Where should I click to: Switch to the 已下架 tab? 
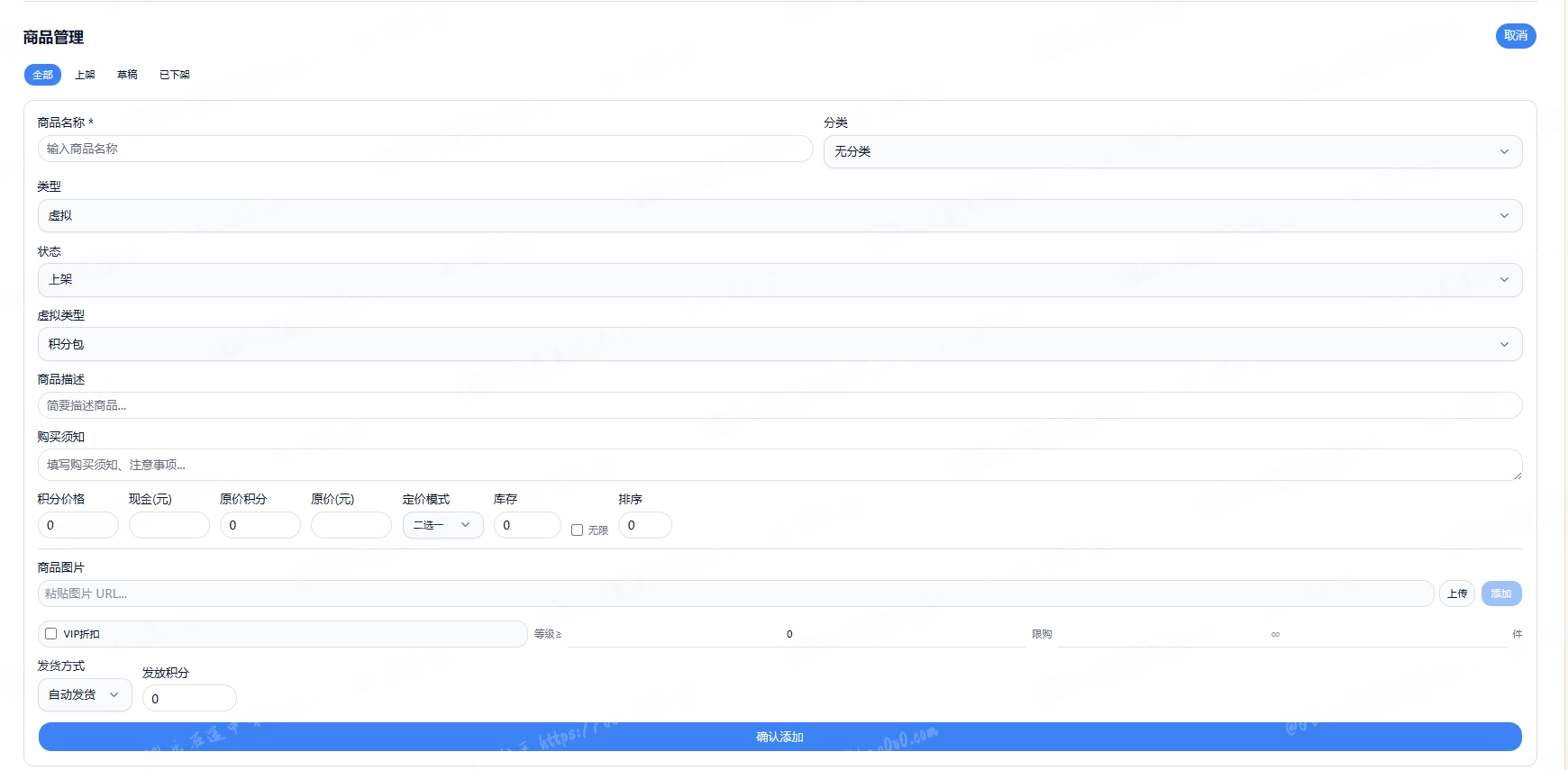(175, 75)
